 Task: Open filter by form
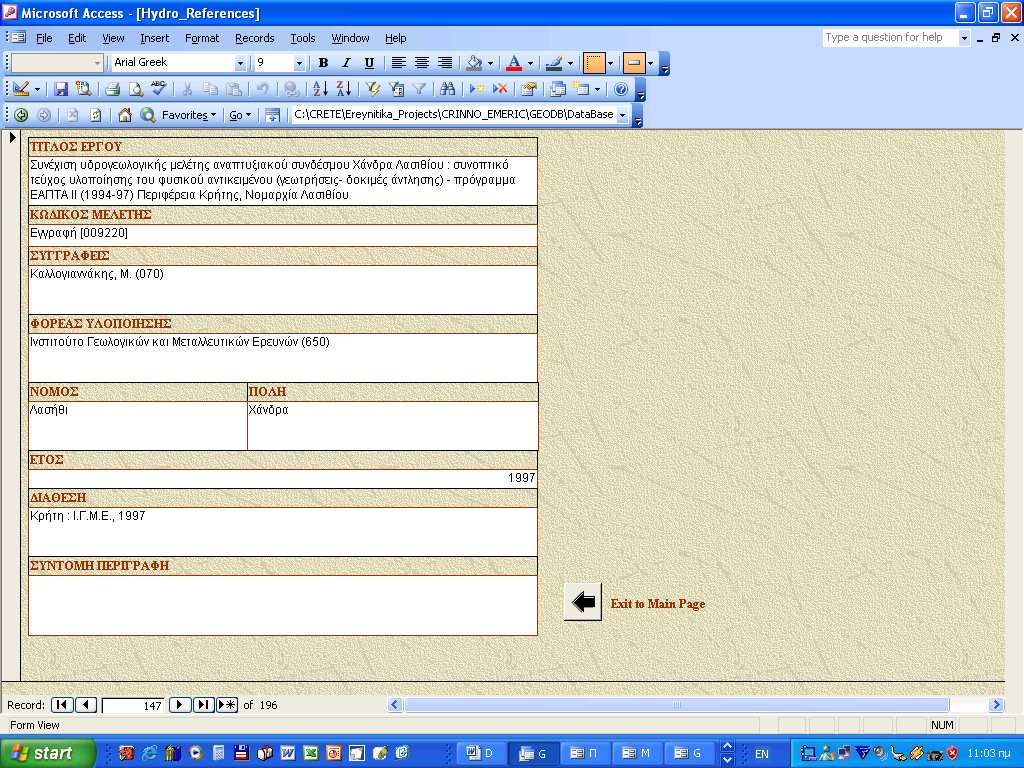coord(396,89)
